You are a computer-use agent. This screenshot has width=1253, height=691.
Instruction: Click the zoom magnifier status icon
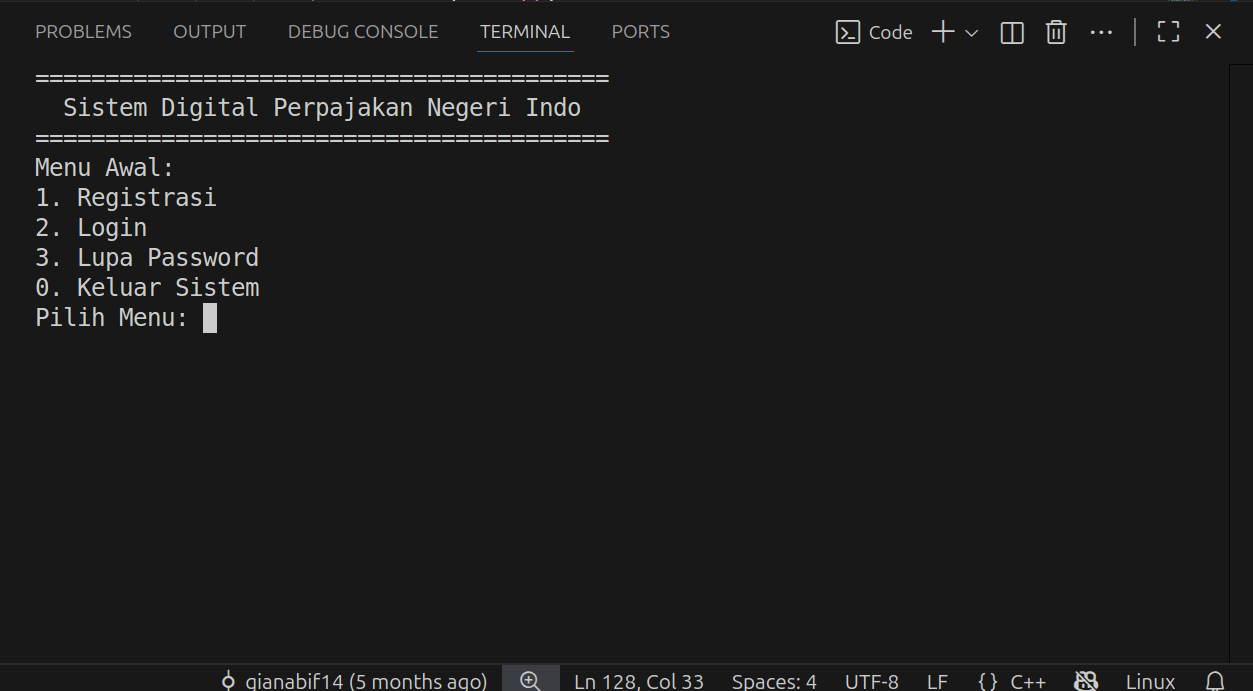coord(530,681)
